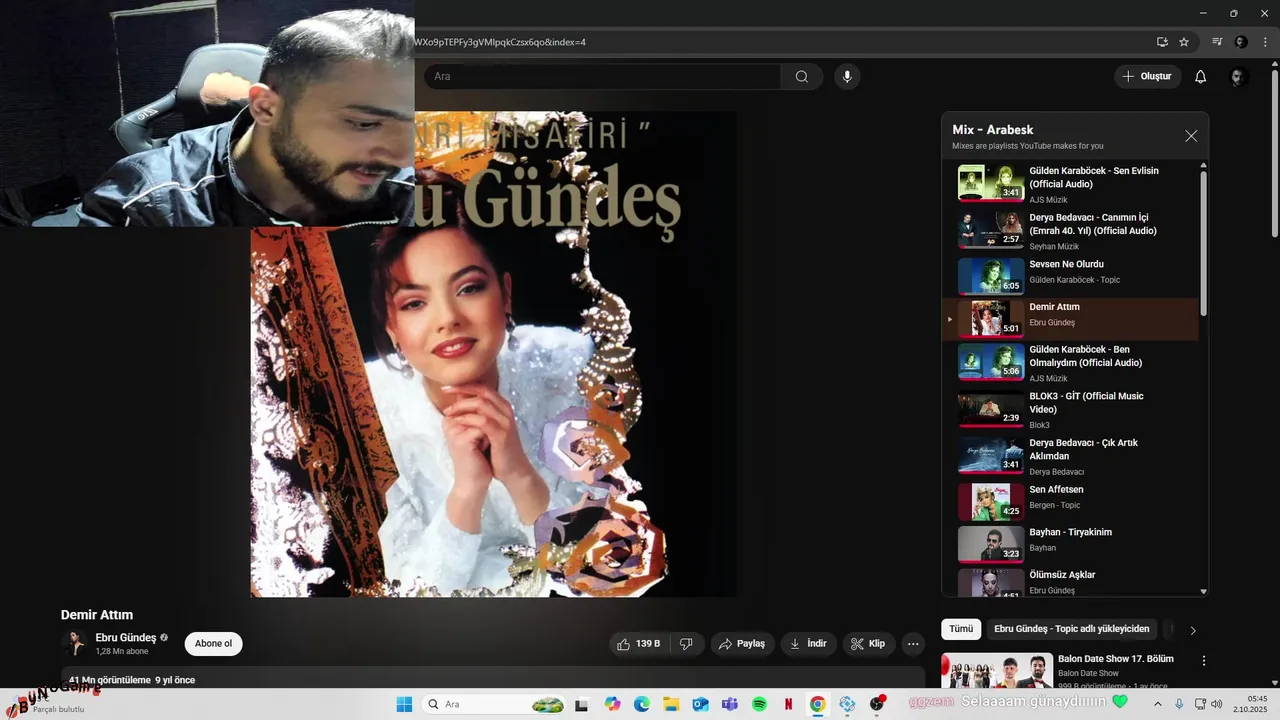Image resolution: width=1280 pixels, height=720 pixels.
Task: Open Chrome three-dot menu
Action: 1265,42
